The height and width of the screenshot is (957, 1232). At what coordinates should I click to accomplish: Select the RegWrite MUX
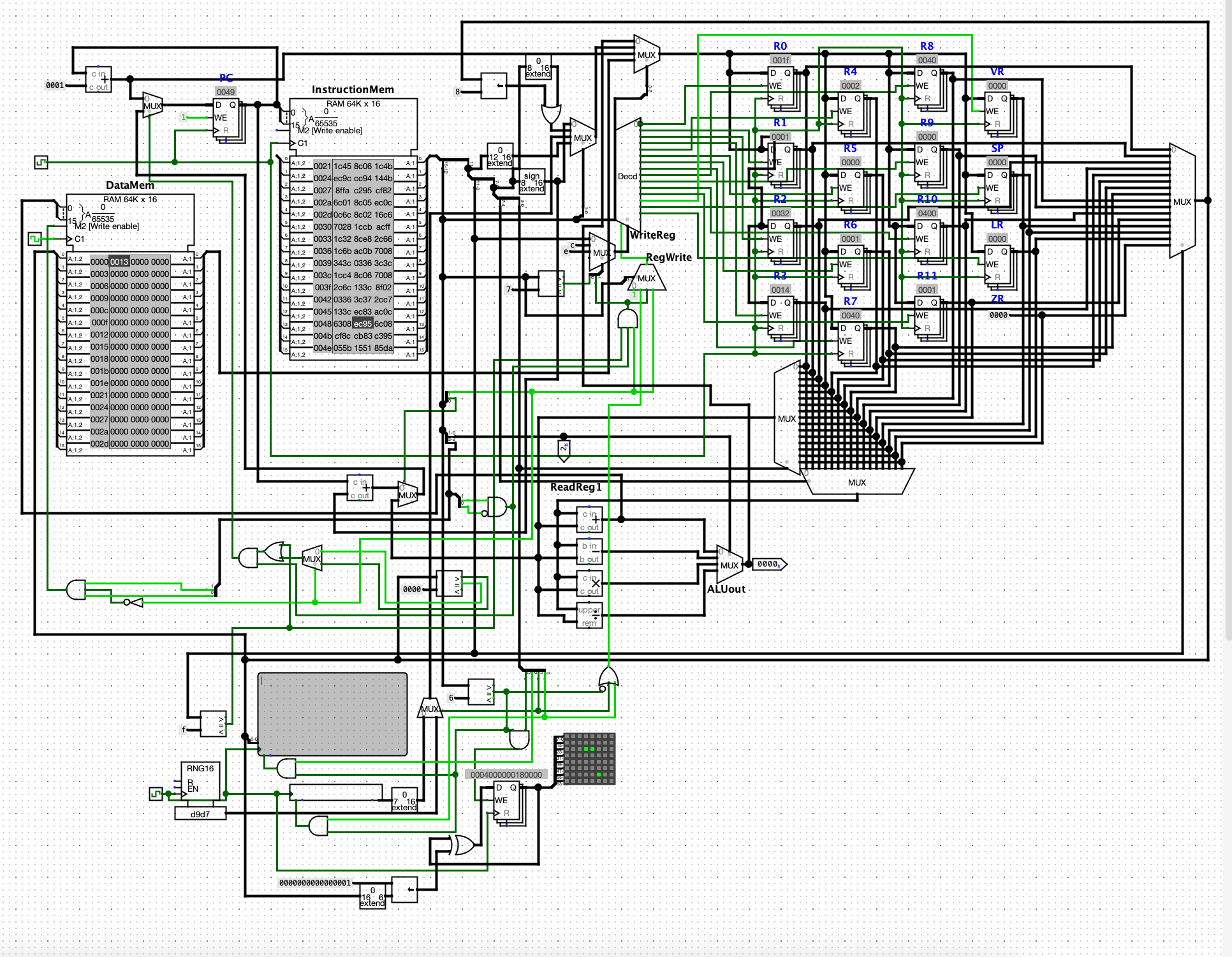pos(647,278)
